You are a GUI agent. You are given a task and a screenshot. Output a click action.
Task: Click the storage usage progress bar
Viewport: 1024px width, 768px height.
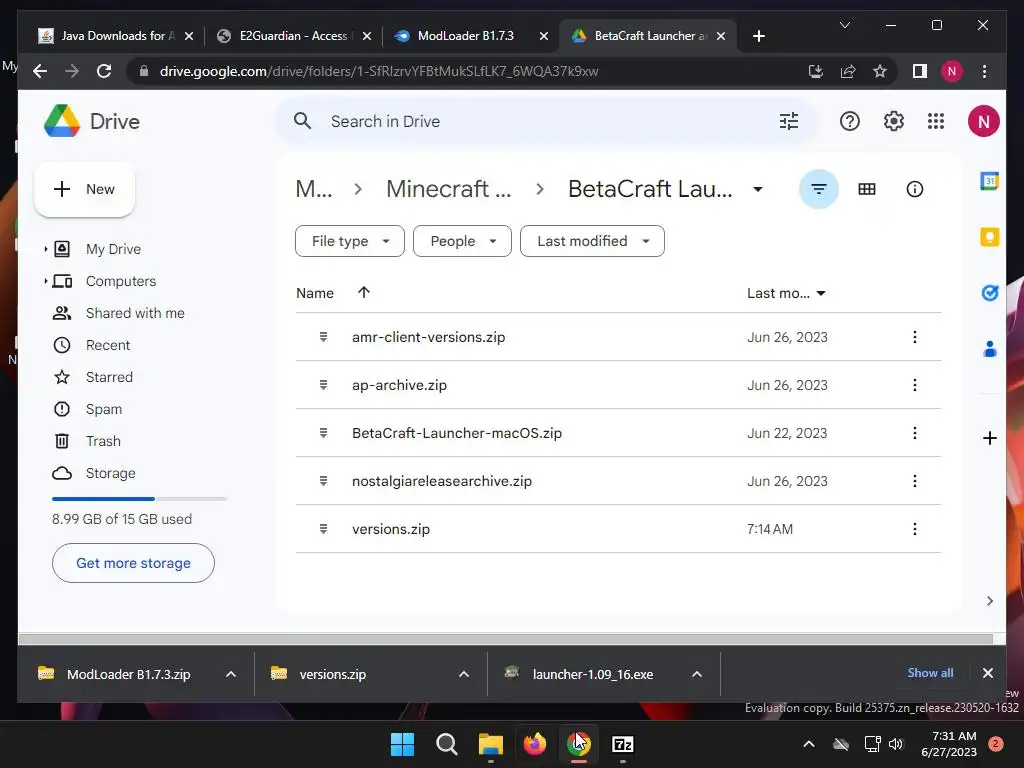(139, 499)
